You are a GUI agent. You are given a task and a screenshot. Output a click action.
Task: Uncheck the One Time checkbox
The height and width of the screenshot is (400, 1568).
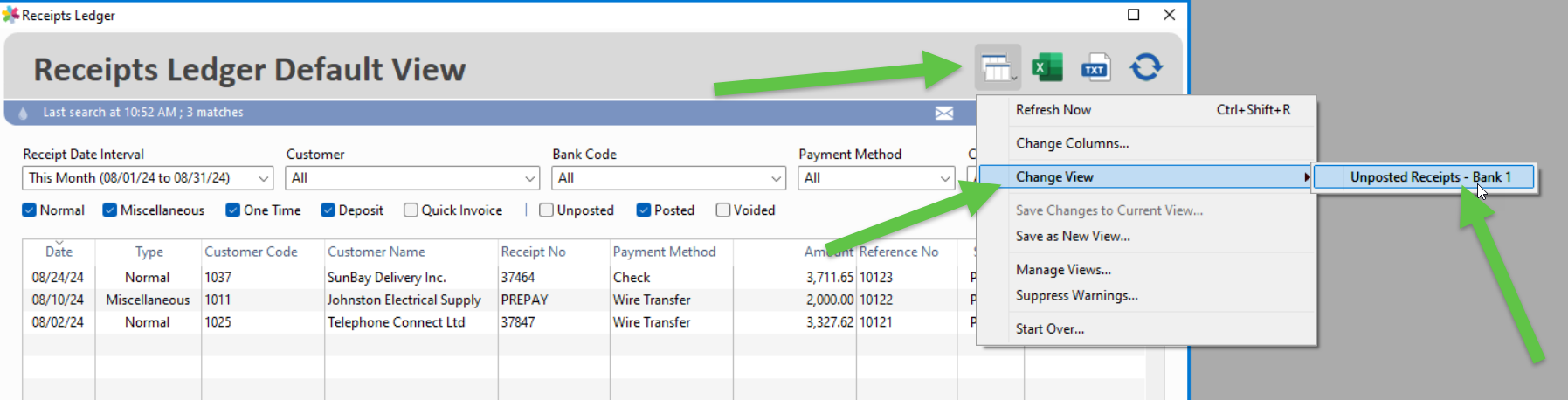[233, 210]
